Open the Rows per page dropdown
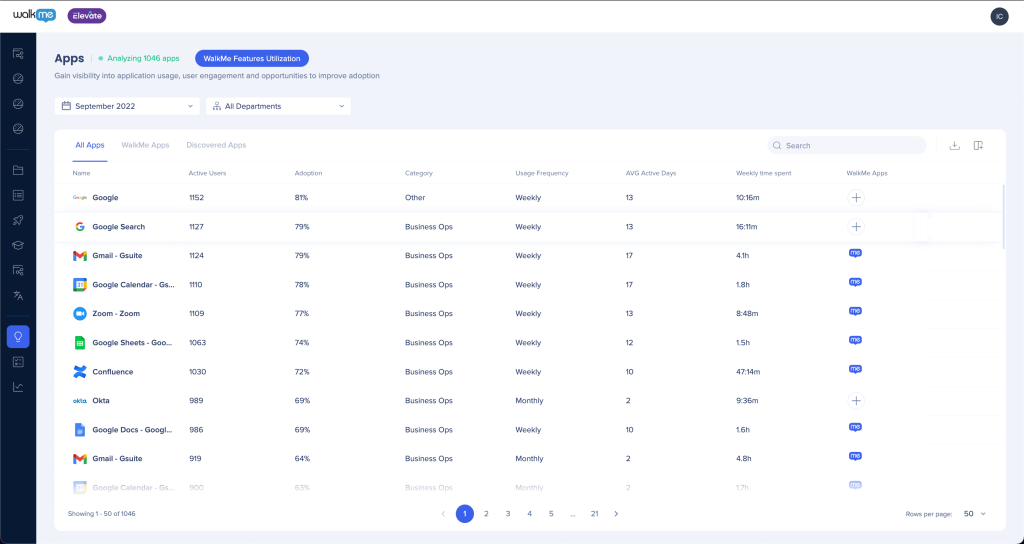1024x544 pixels. [x=974, y=513]
